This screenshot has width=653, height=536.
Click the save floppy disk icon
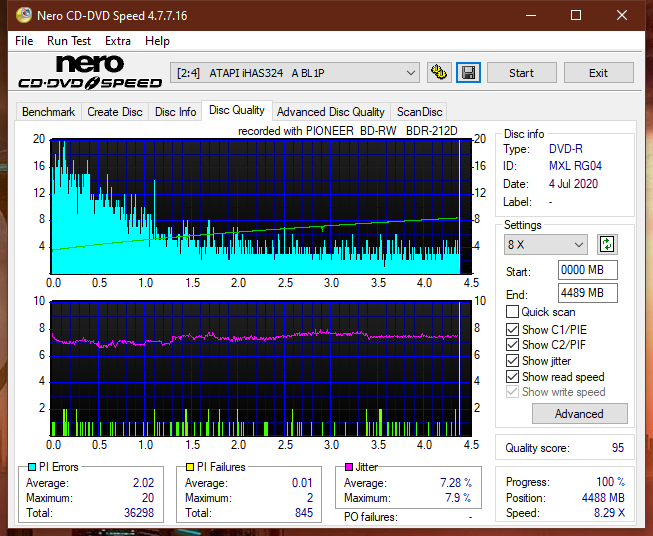[469, 73]
